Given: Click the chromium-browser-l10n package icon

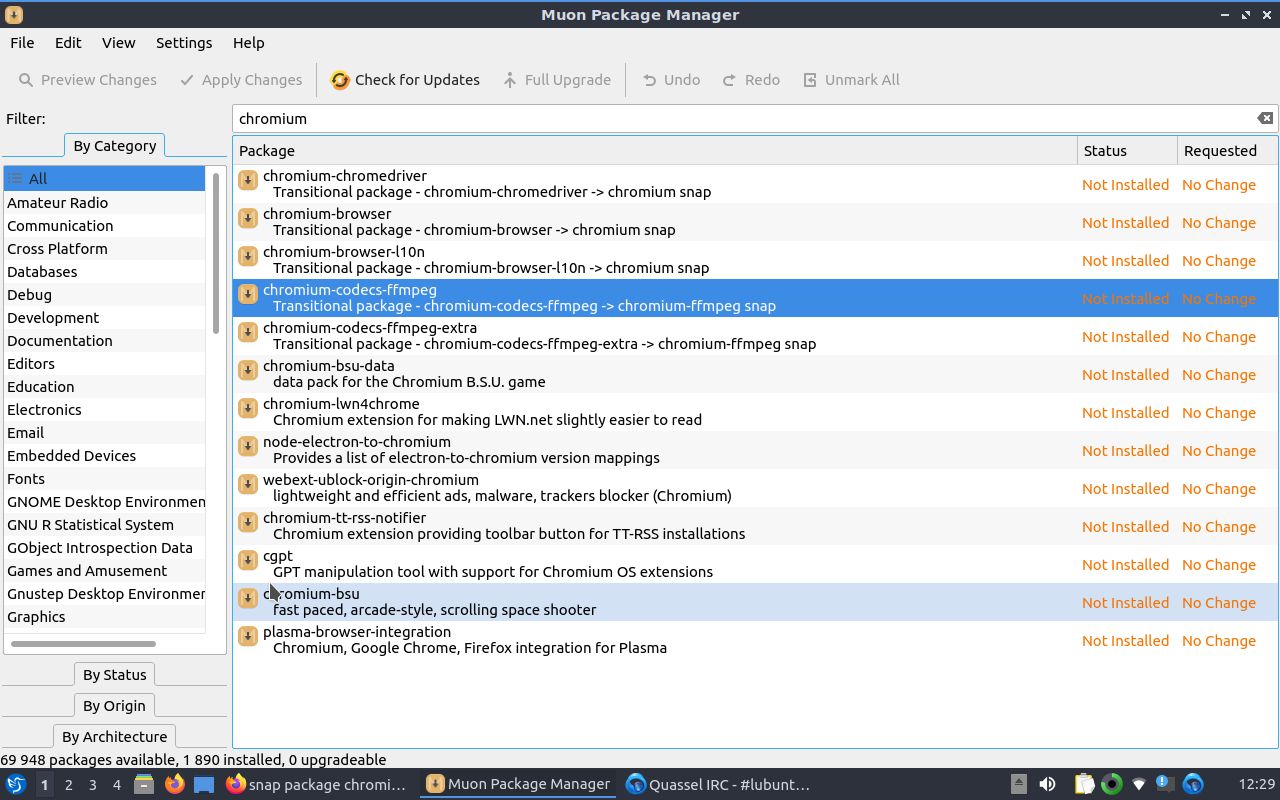Looking at the screenshot, I should (248, 257).
